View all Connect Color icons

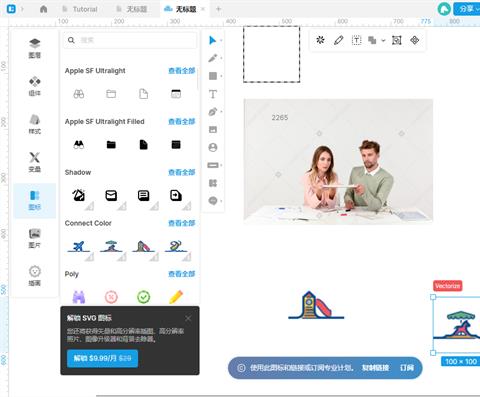click(182, 223)
